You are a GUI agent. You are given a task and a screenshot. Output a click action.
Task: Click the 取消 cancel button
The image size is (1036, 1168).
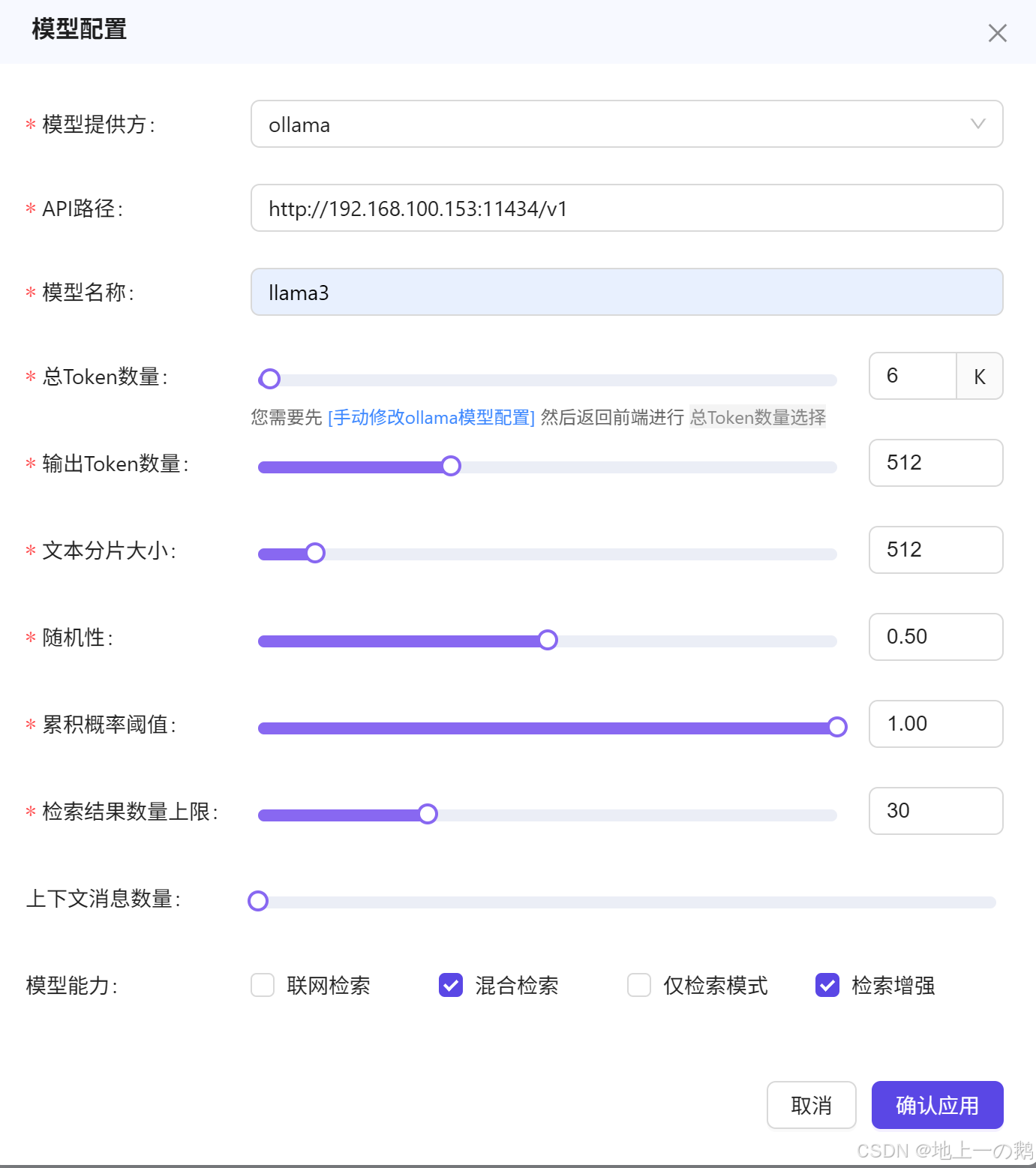(x=811, y=1105)
